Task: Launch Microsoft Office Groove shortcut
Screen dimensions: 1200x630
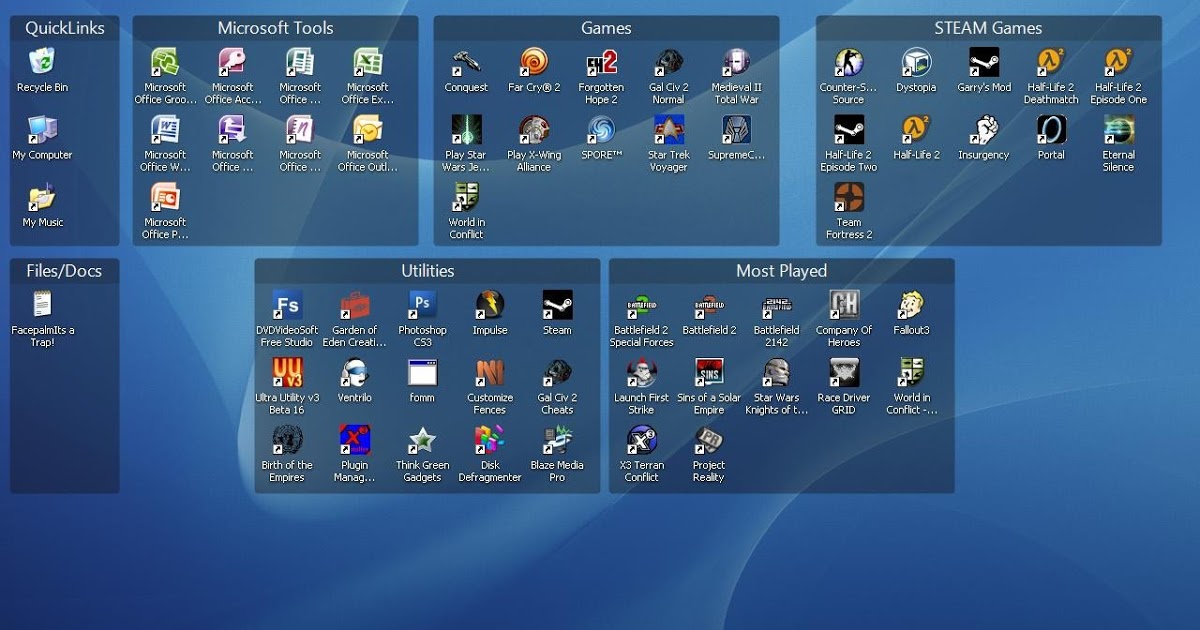Action: point(165,62)
